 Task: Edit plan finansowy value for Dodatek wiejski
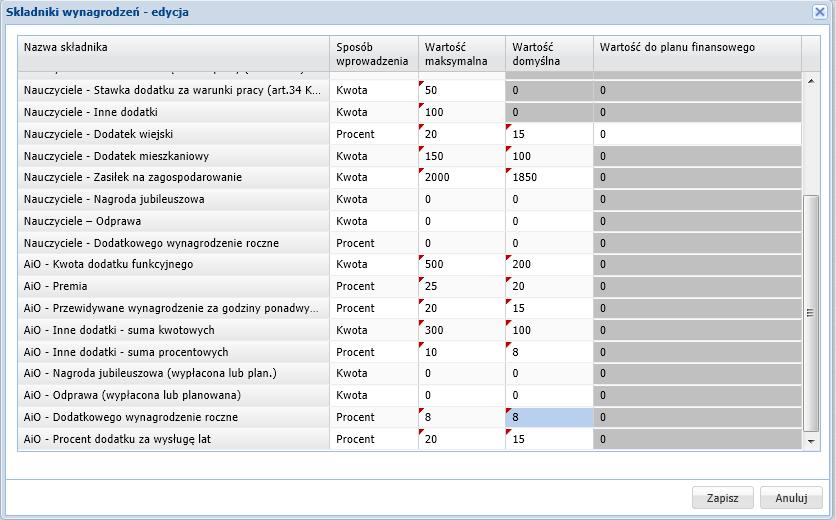point(697,134)
